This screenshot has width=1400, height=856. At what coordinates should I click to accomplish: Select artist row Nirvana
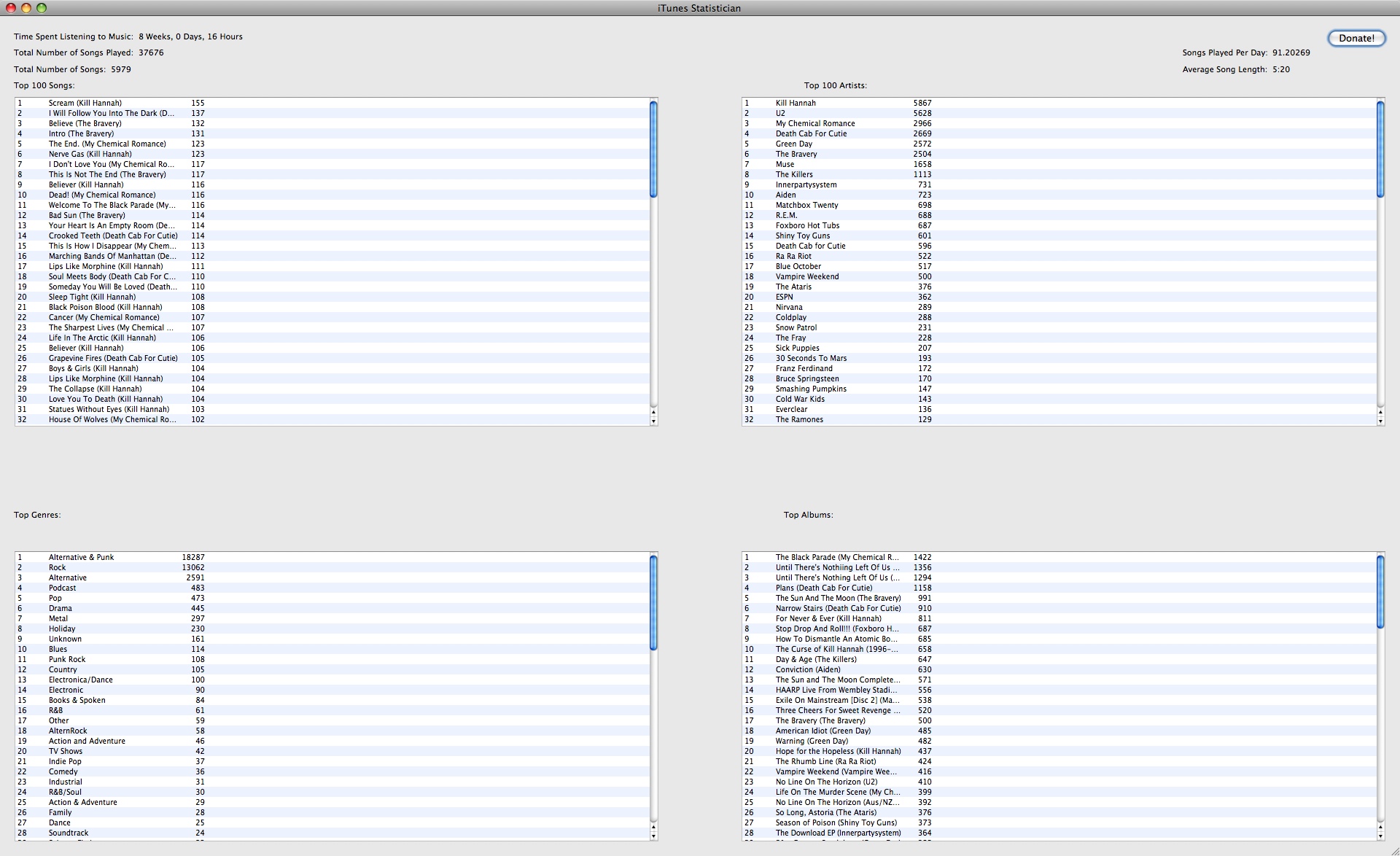[x=1059, y=307]
